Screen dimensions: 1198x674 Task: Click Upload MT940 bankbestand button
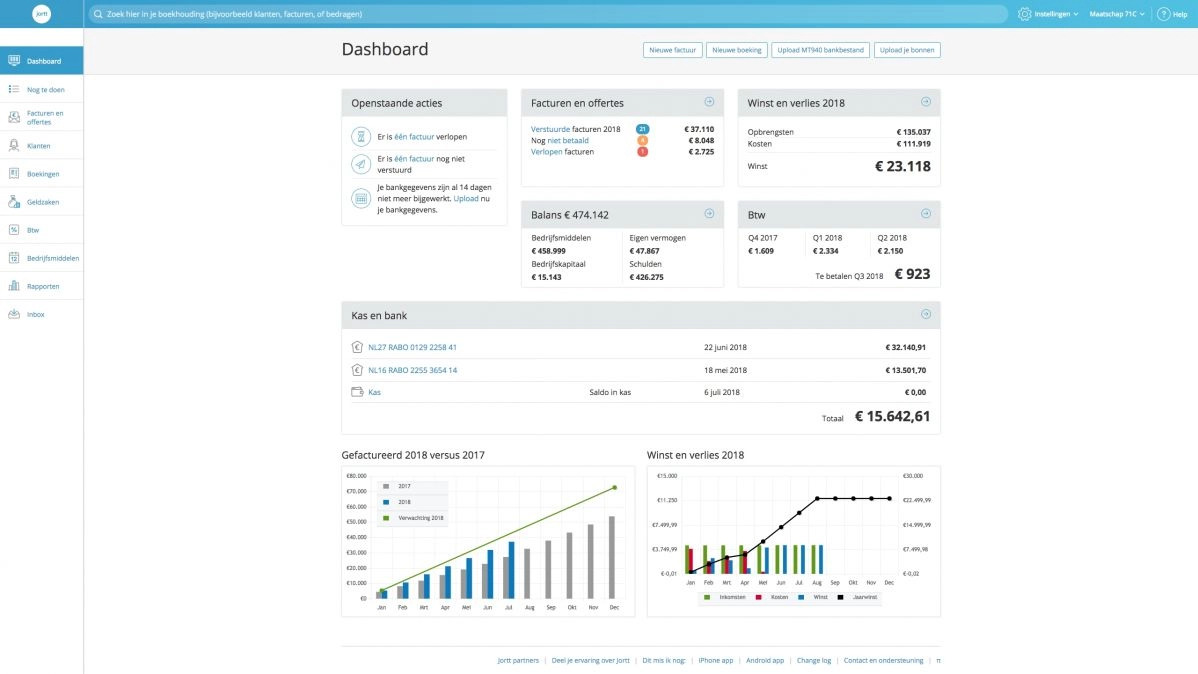click(x=821, y=50)
